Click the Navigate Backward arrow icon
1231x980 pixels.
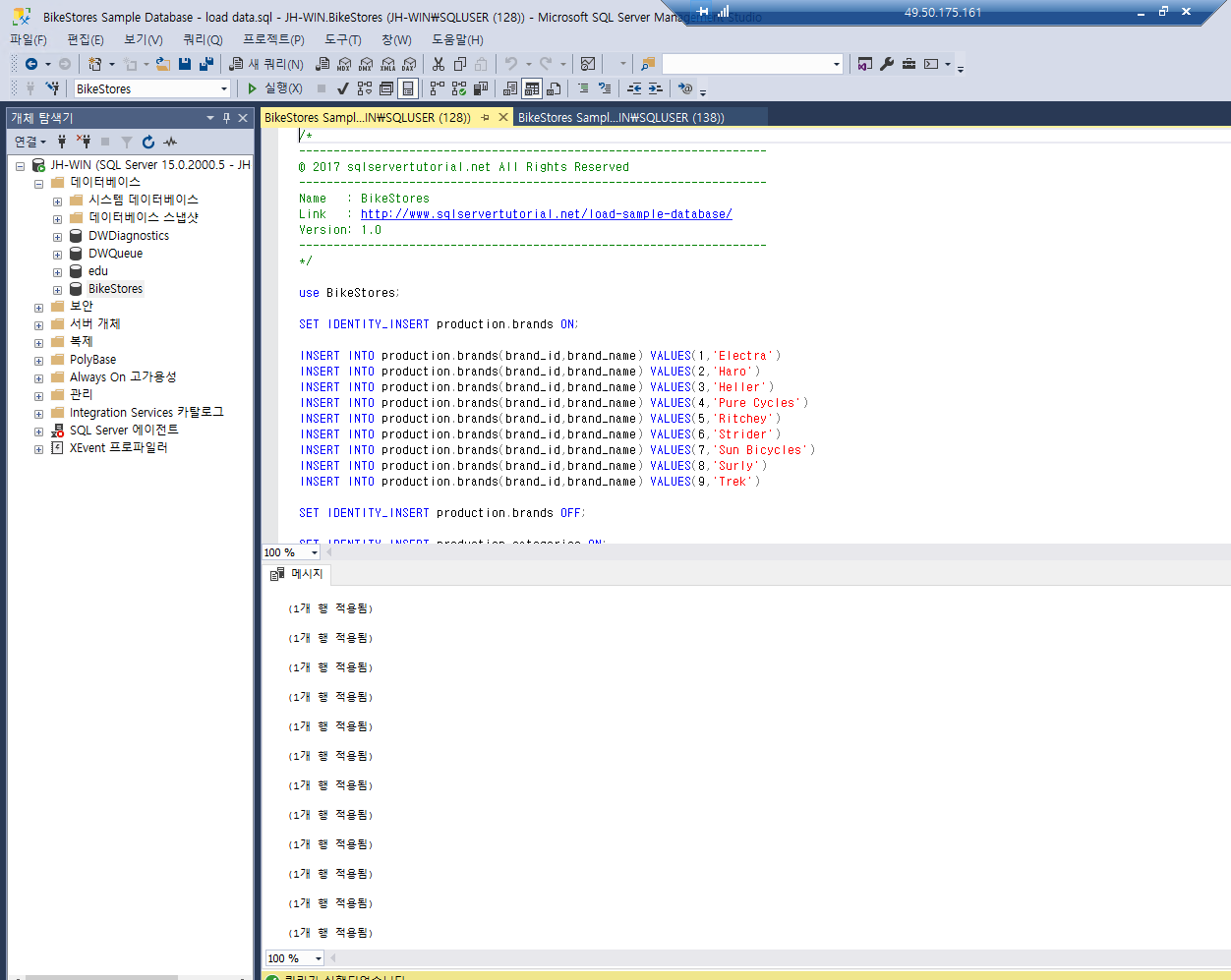(31, 64)
